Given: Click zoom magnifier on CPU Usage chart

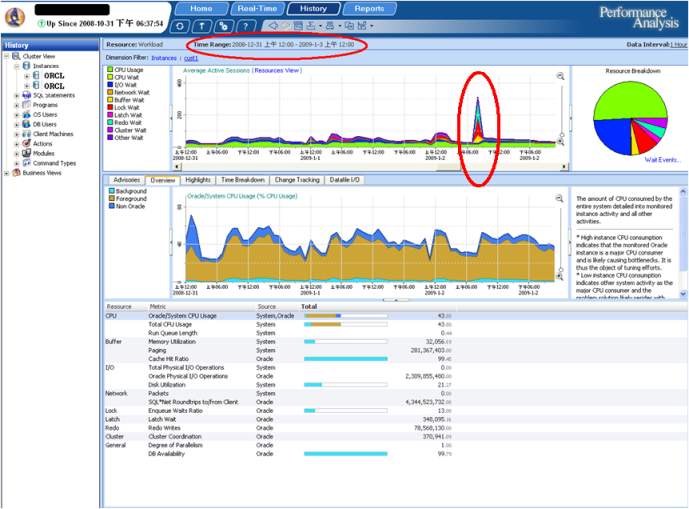Looking at the screenshot, I should coord(561,196).
